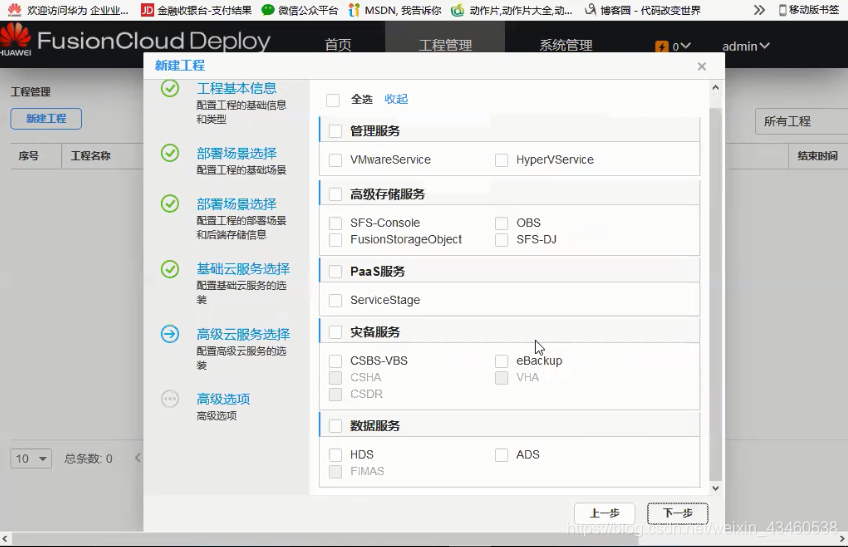Check the 灾备服务 group checkbox

[x=335, y=332]
